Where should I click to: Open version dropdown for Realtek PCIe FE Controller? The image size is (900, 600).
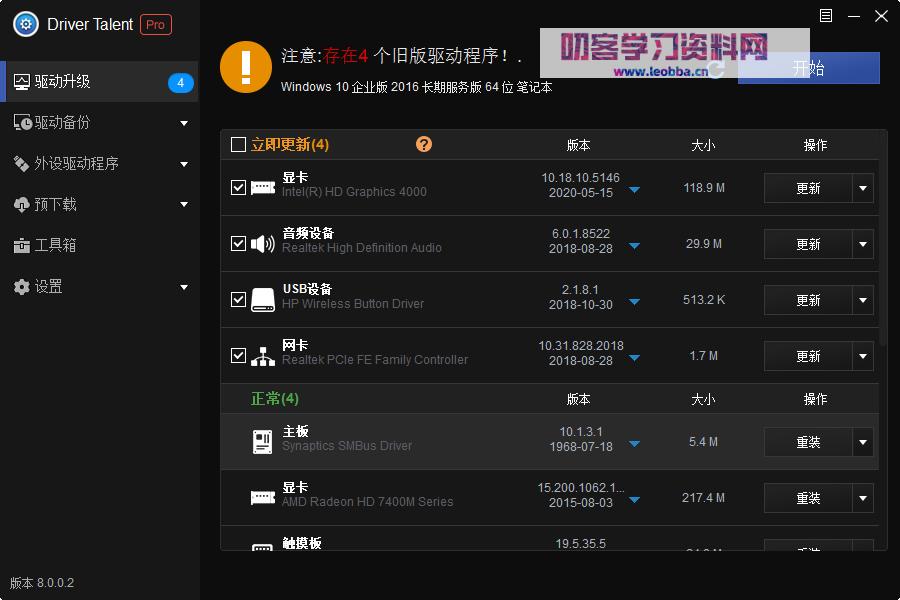(634, 358)
